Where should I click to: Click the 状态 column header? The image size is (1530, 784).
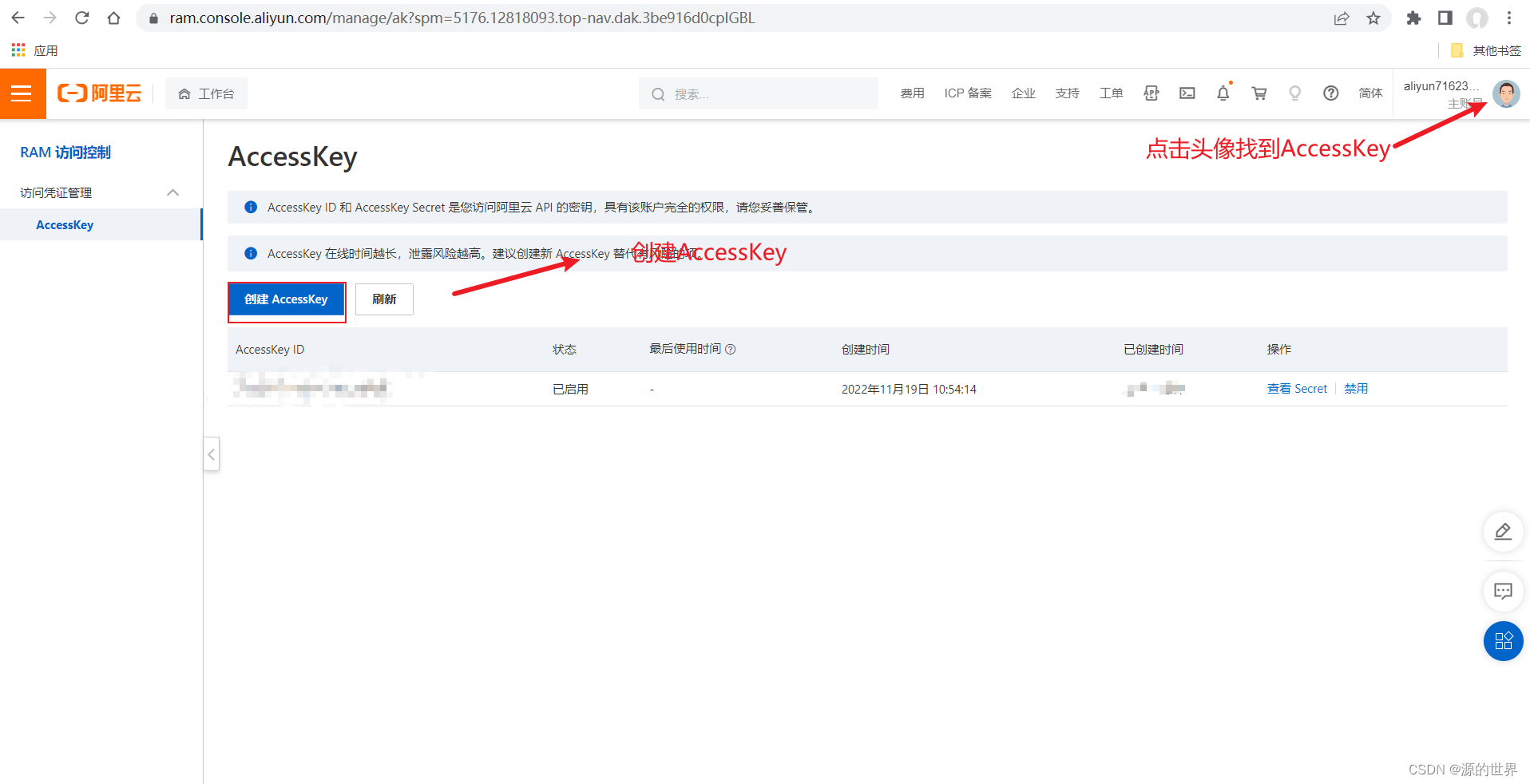(x=565, y=349)
